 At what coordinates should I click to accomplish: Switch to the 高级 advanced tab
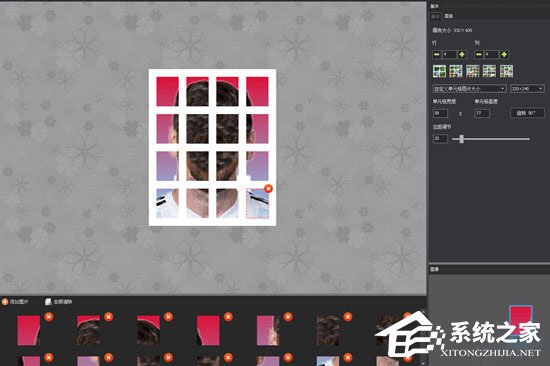(x=448, y=16)
